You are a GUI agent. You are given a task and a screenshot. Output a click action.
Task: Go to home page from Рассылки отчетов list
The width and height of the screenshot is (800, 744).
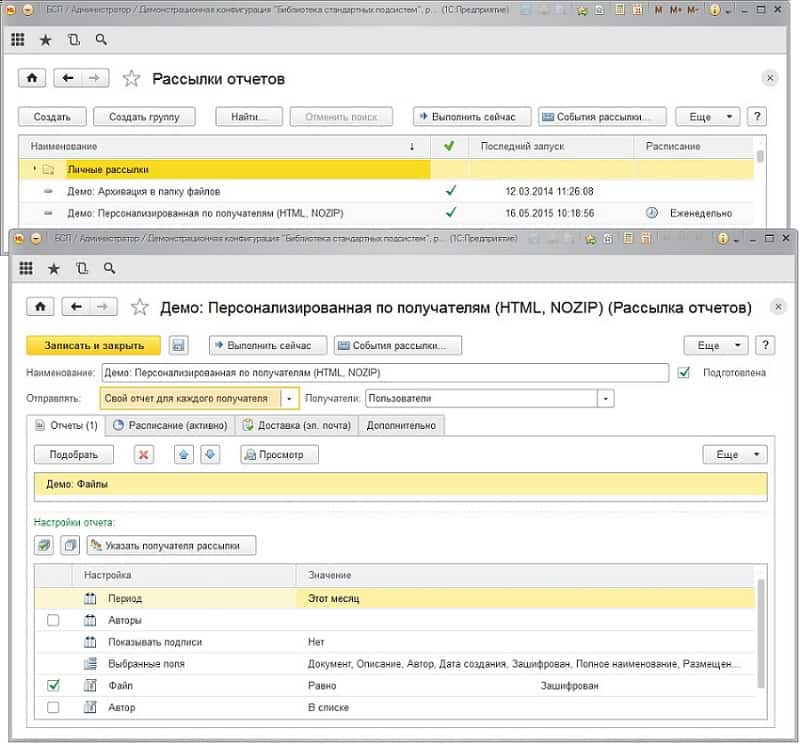[x=32, y=78]
